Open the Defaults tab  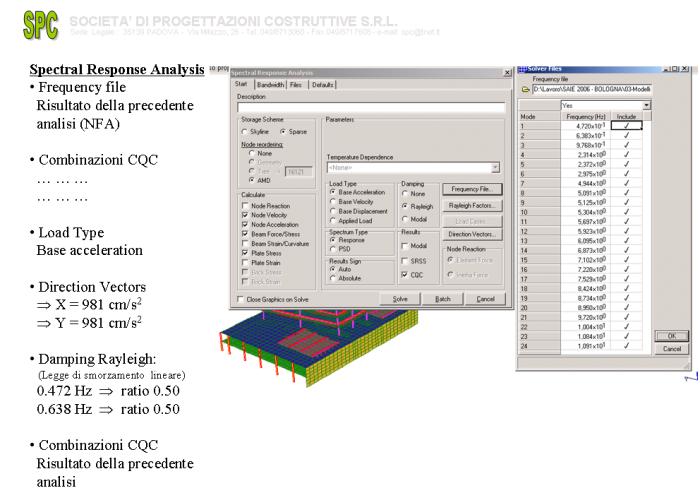tap(323, 85)
